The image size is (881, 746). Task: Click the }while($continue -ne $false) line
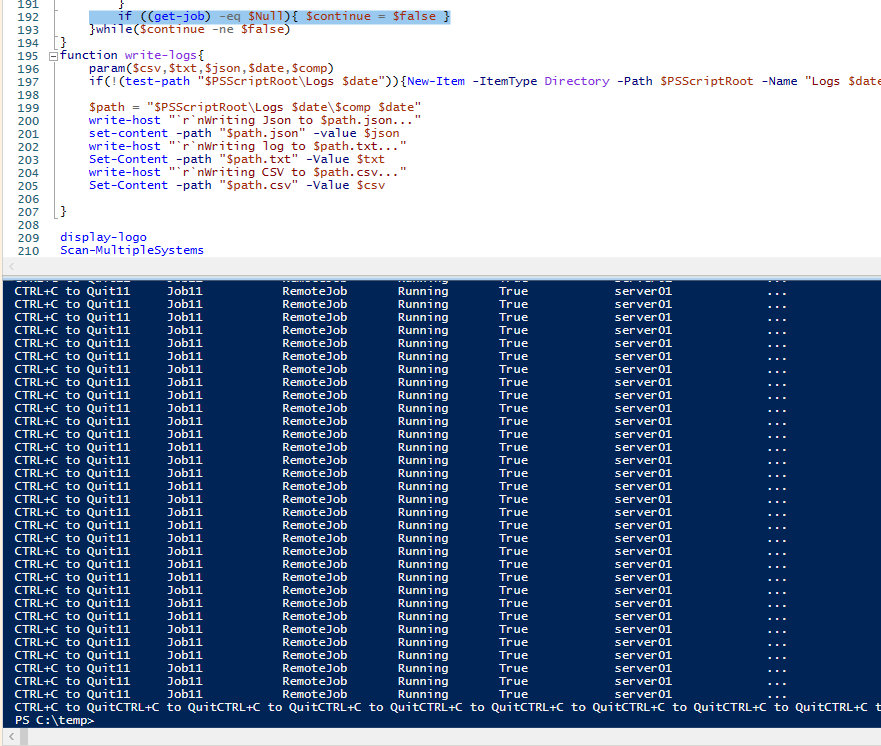pos(190,29)
